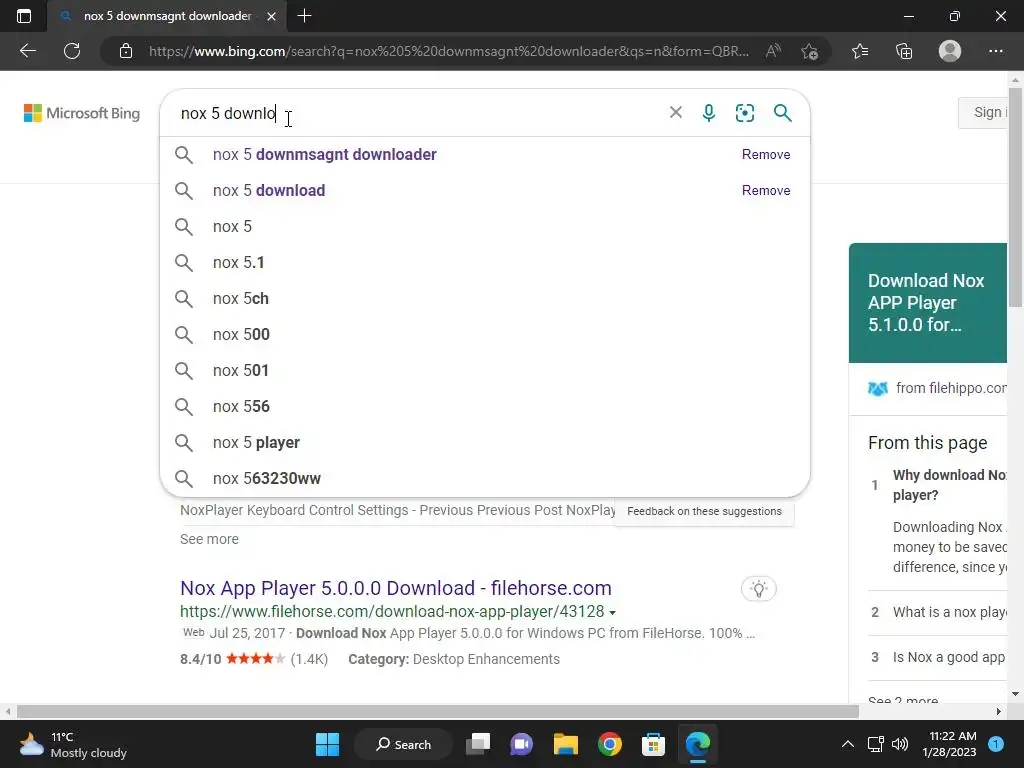The height and width of the screenshot is (768, 1024).
Task: Open Teams Chat from taskbar
Action: (x=522, y=744)
